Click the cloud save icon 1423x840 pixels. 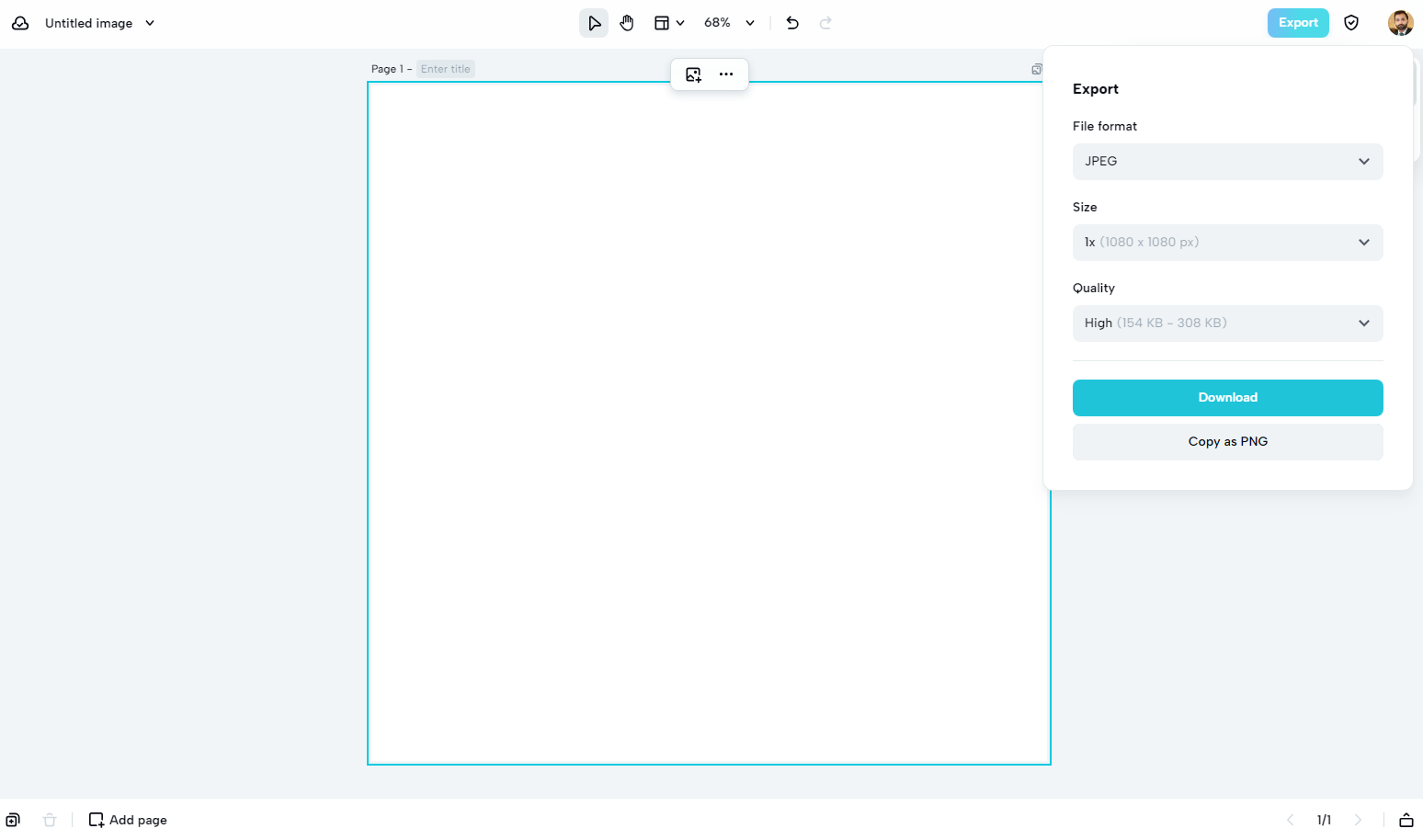coord(20,23)
